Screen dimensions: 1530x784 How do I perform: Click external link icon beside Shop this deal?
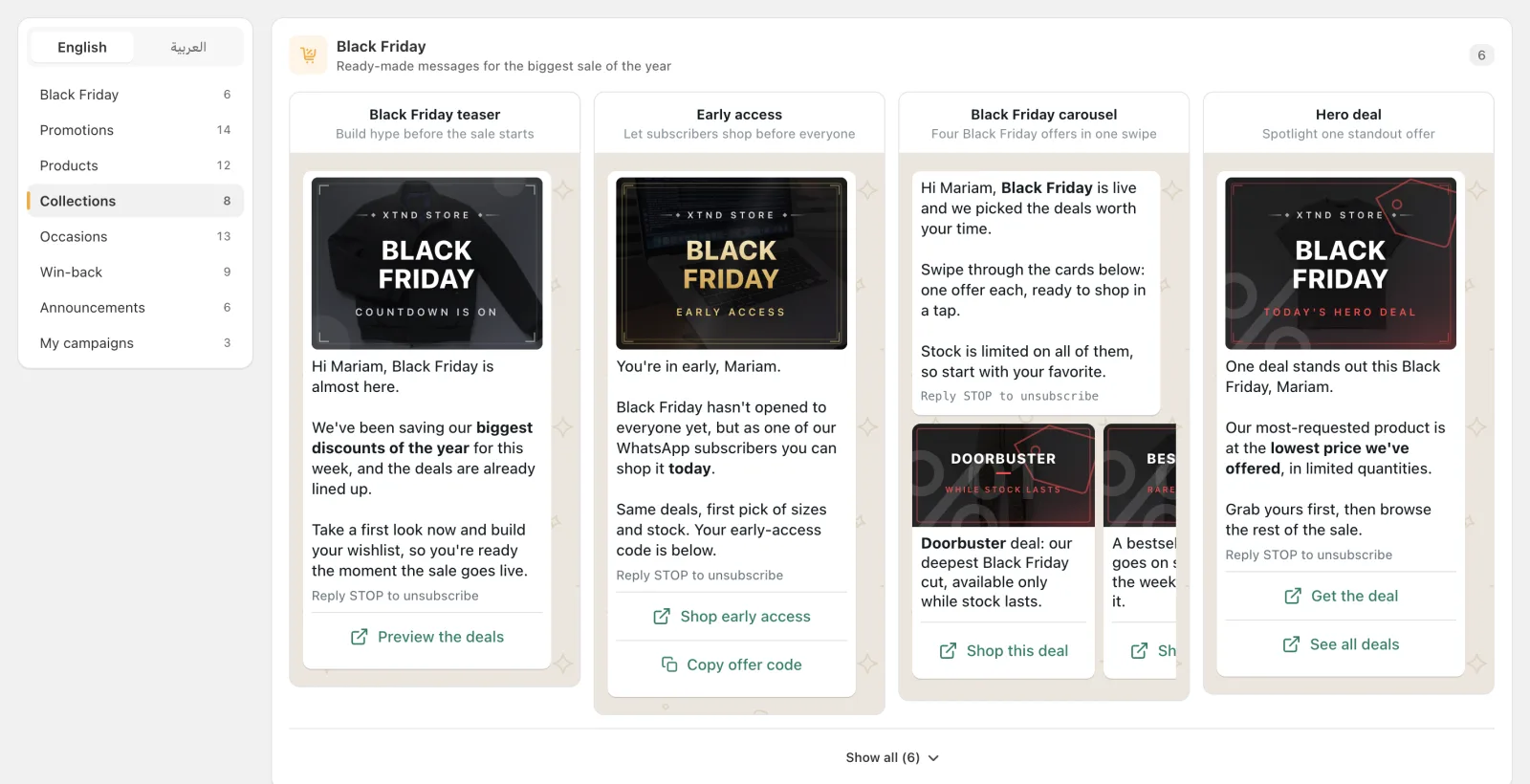[948, 651]
